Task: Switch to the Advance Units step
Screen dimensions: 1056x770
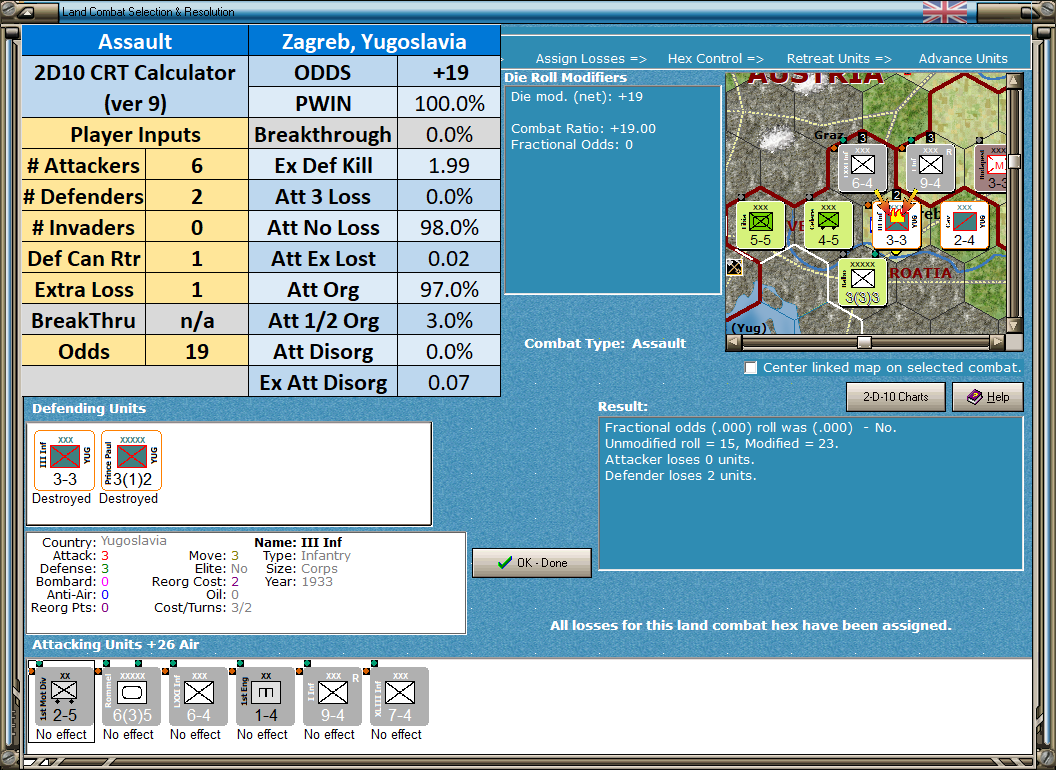Action: coord(963,59)
